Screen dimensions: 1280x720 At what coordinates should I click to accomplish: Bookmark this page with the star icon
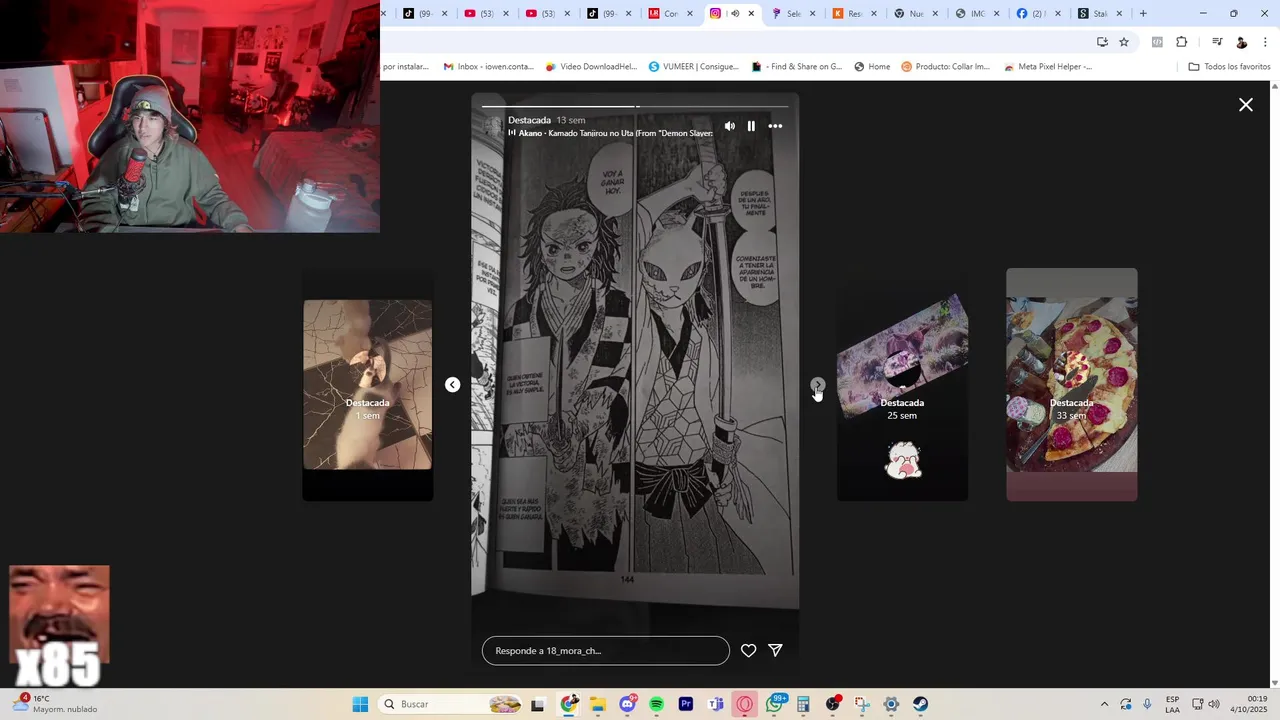[x=1124, y=42]
